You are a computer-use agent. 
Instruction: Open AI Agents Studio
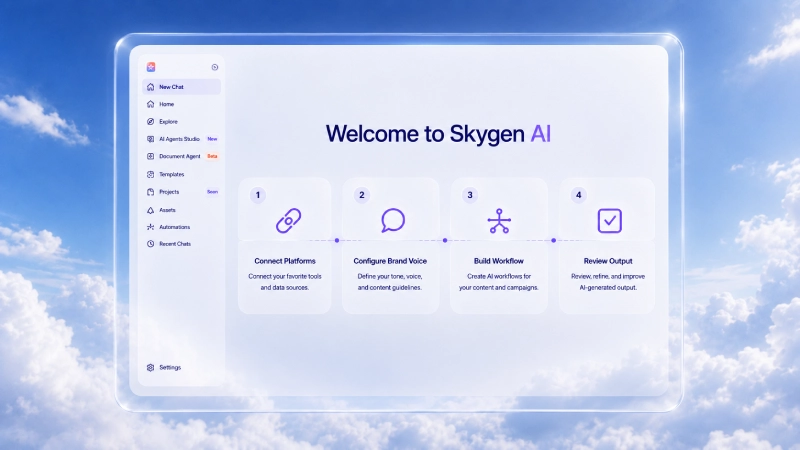[181, 139]
